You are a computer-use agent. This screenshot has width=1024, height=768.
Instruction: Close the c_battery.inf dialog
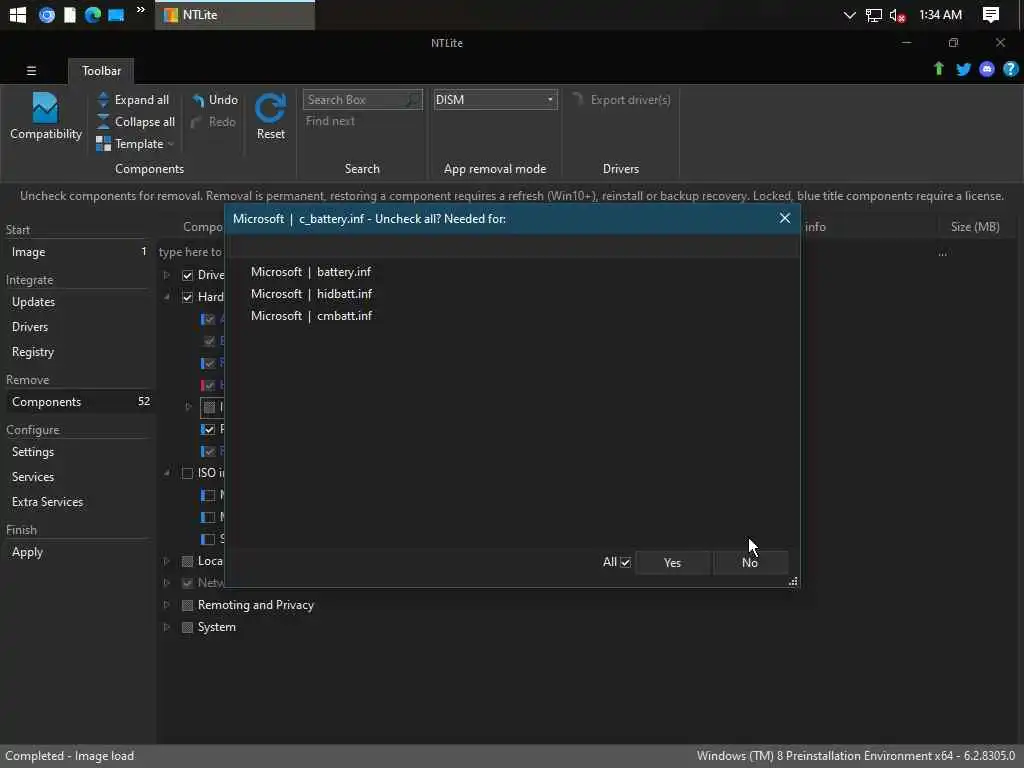[784, 218]
